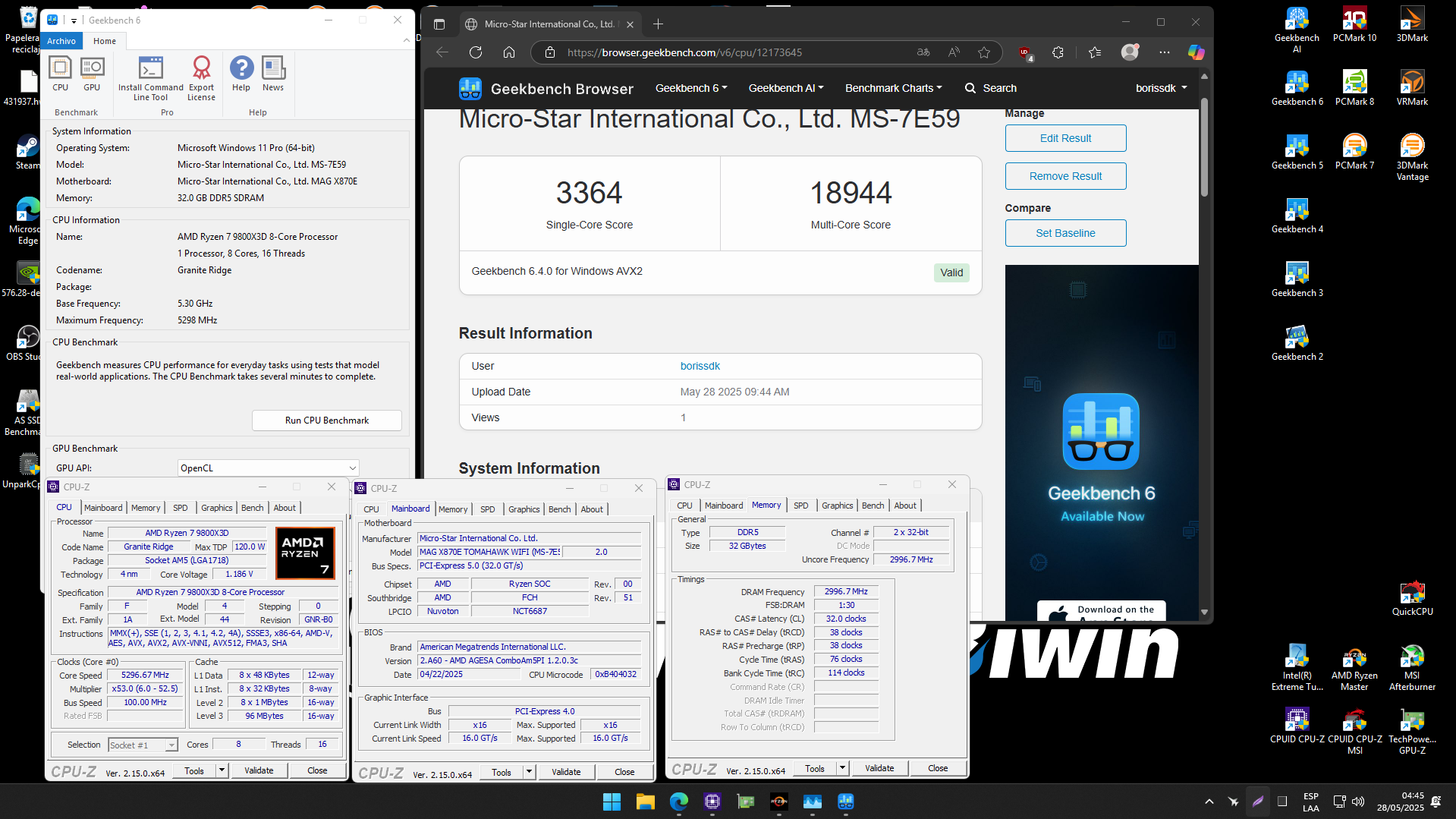The width and height of the screenshot is (1456, 819).
Task: Open Steam desktop shortcut
Action: coord(27,152)
